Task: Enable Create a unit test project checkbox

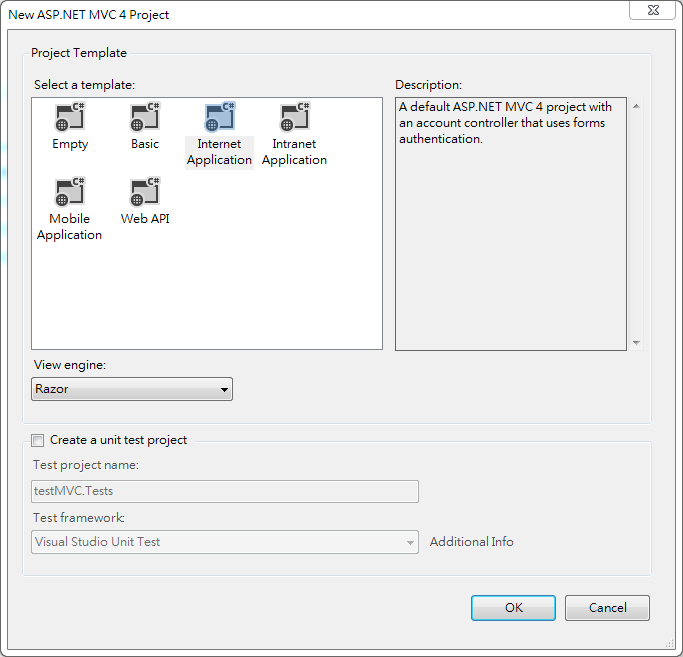Action: [38, 440]
